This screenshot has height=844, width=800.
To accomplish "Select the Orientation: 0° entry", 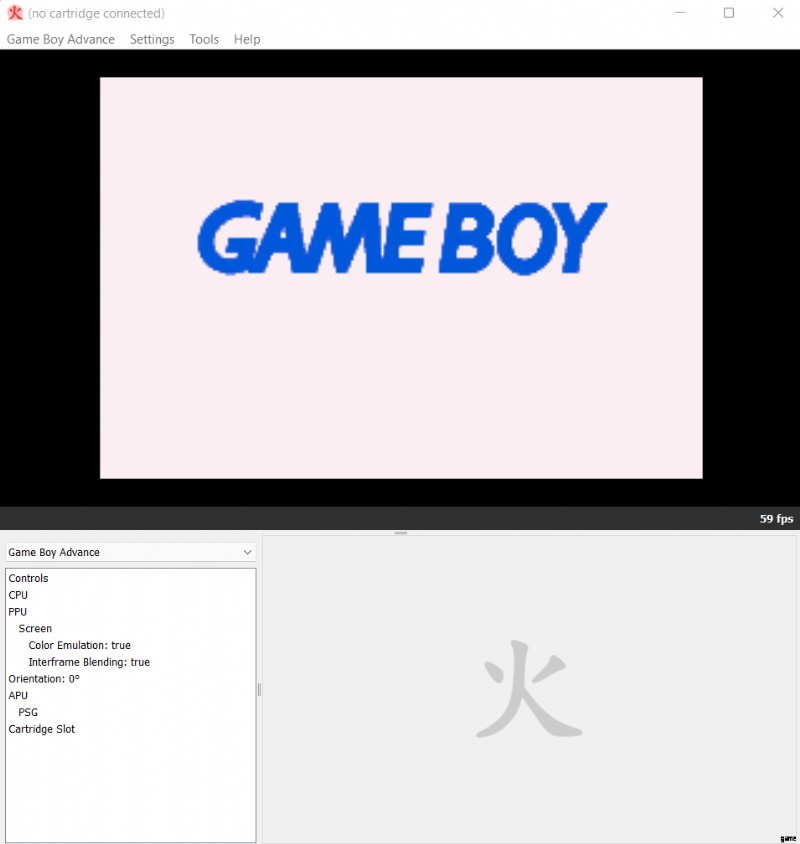I will [x=44, y=679].
